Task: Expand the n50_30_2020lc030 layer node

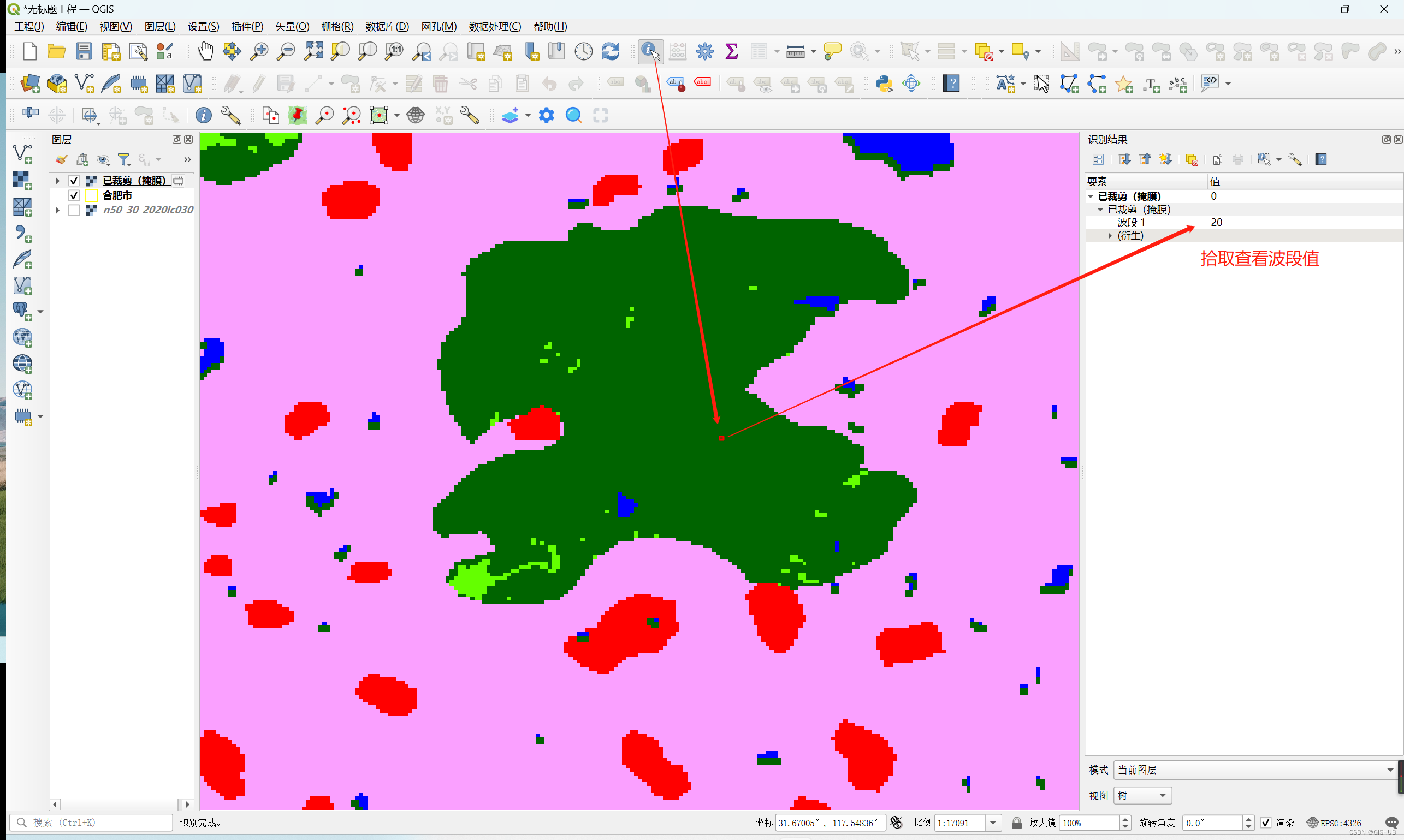Action: [58, 210]
